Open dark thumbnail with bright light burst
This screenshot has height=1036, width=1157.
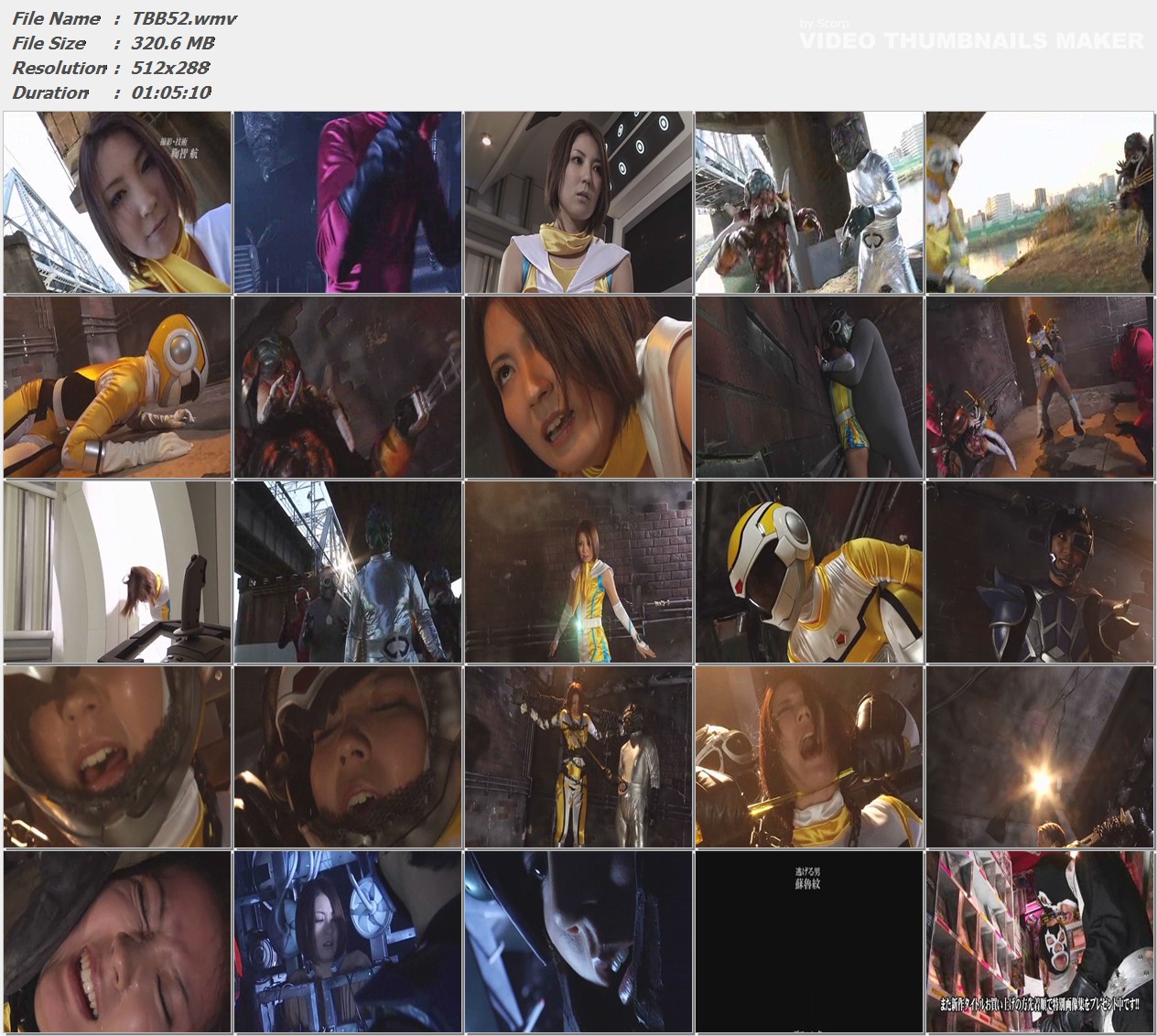pos(1040,757)
